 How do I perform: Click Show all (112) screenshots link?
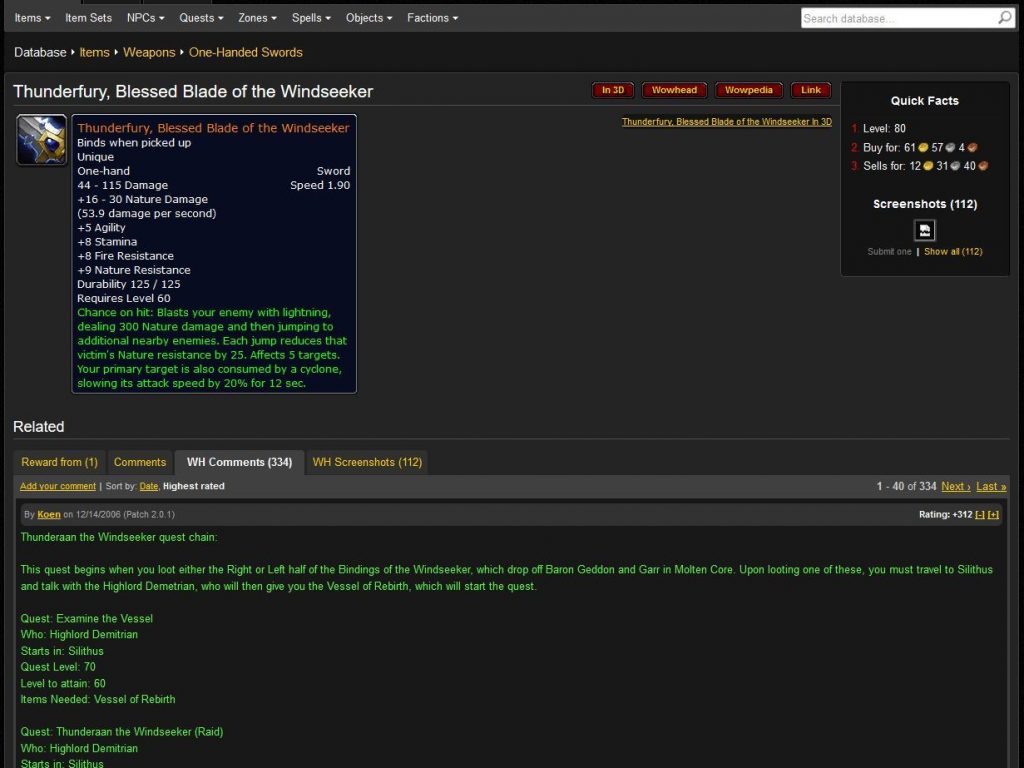(x=953, y=251)
